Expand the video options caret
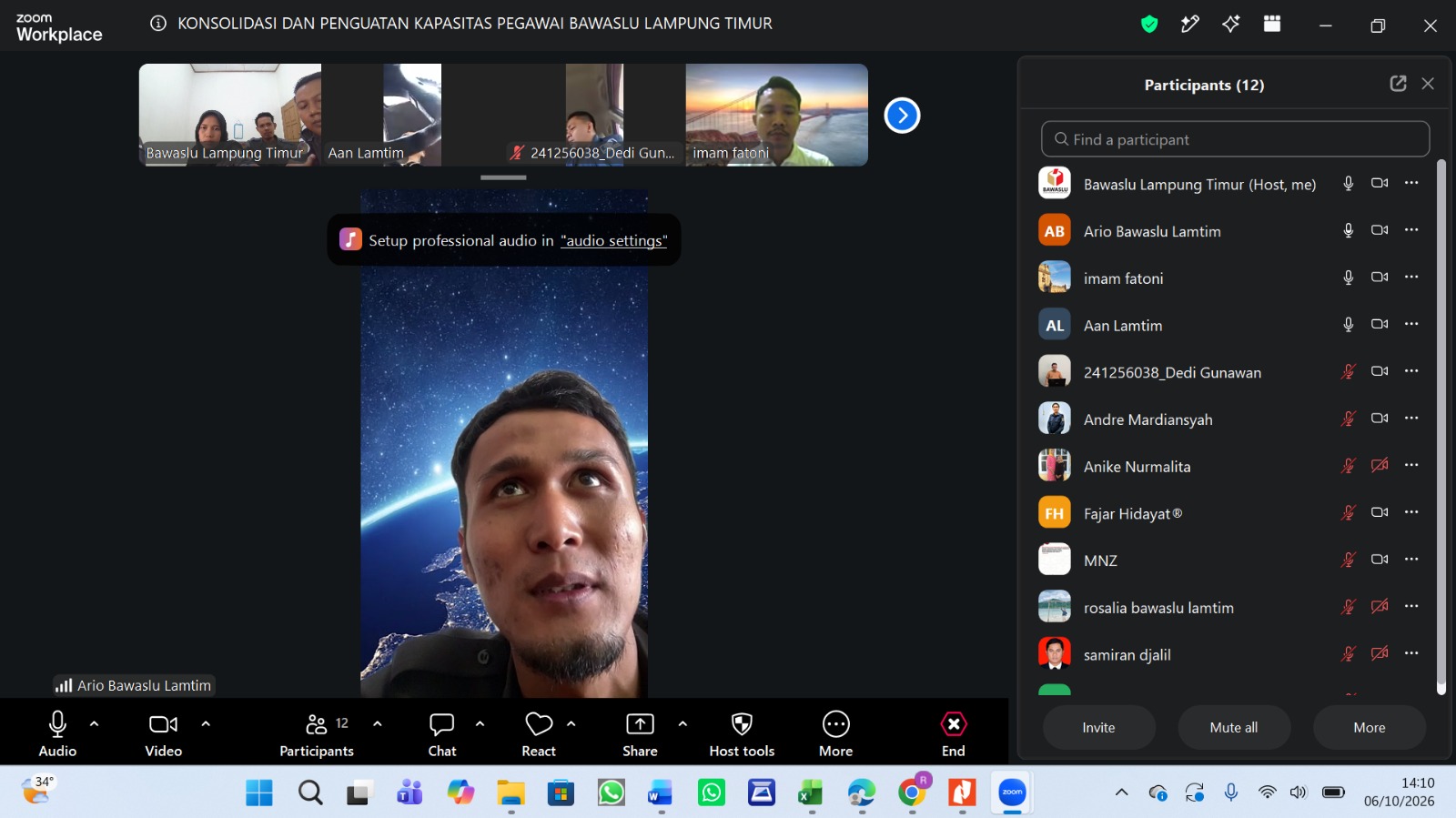1456x818 pixels. click(x=206, y=724)
